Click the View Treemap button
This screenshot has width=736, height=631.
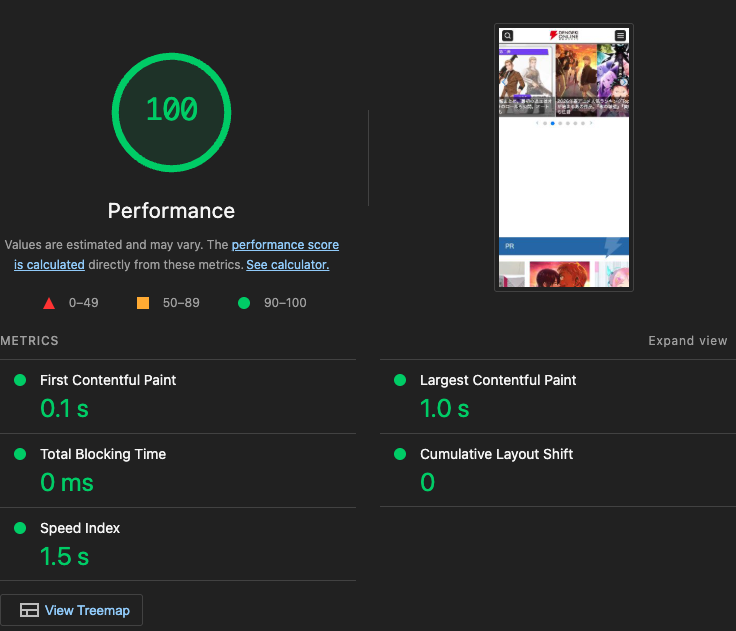72,610
